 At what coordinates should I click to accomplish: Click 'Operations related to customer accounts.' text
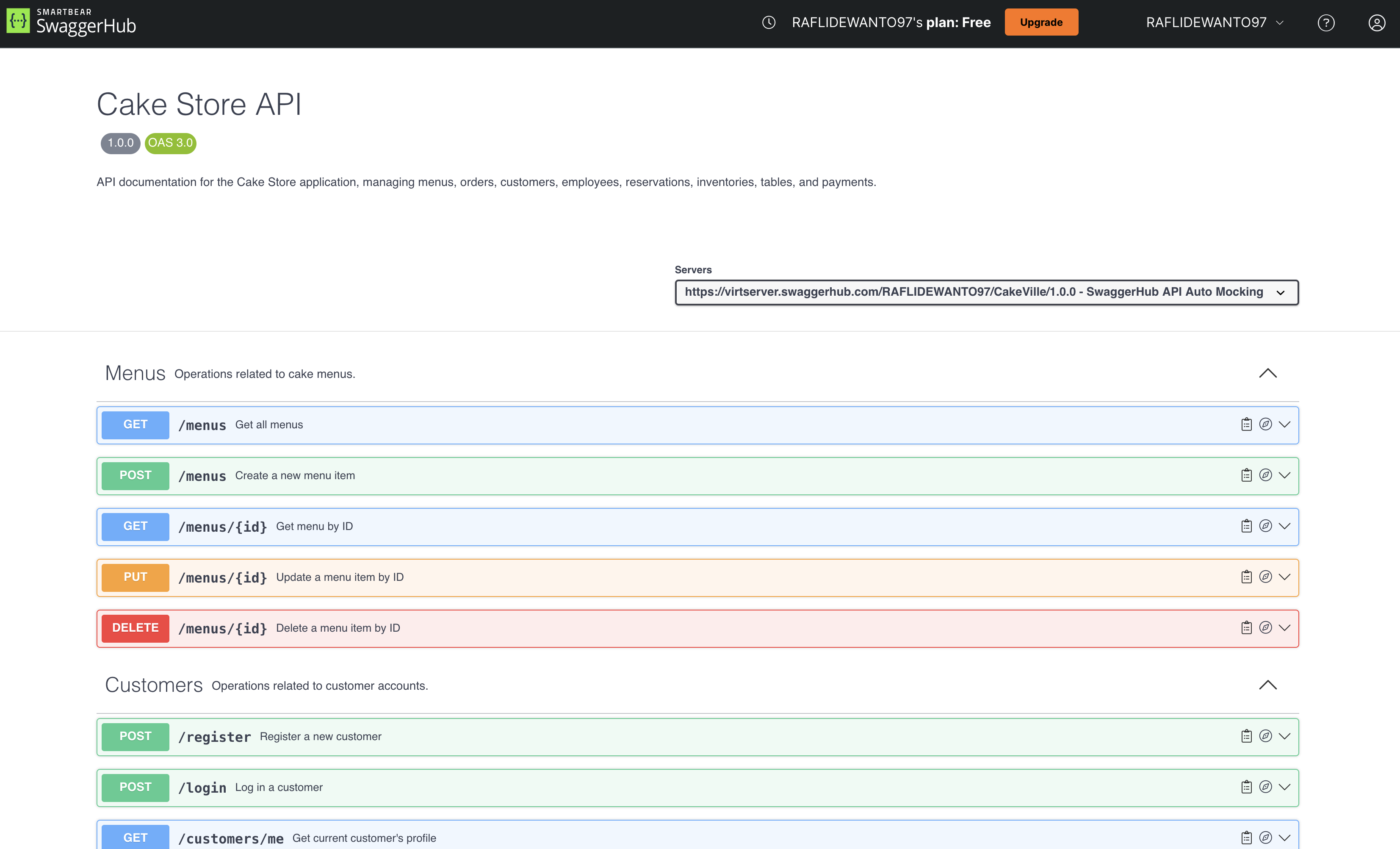tap(320, 686)
